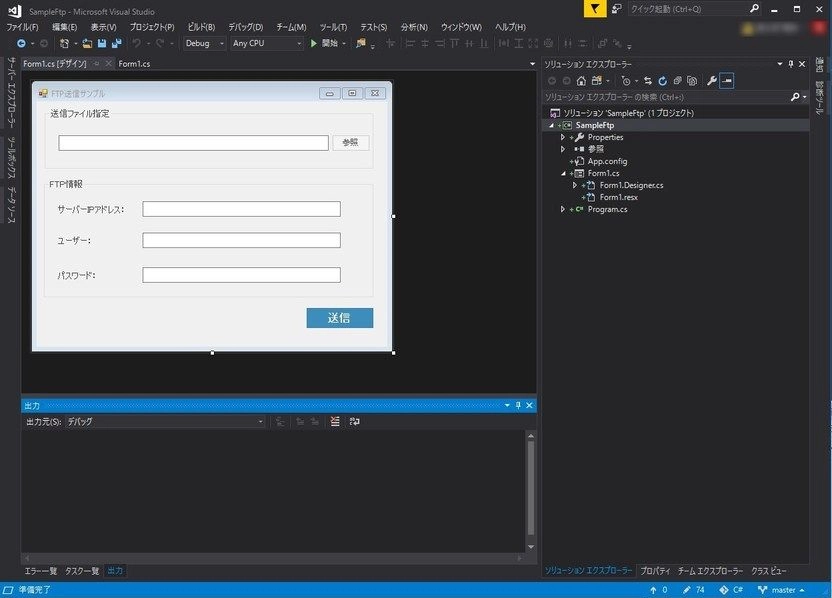Screen dimensions: 832x598
Task: Collapse the Form1.cs tree node
Action: (x=563, y=173)
